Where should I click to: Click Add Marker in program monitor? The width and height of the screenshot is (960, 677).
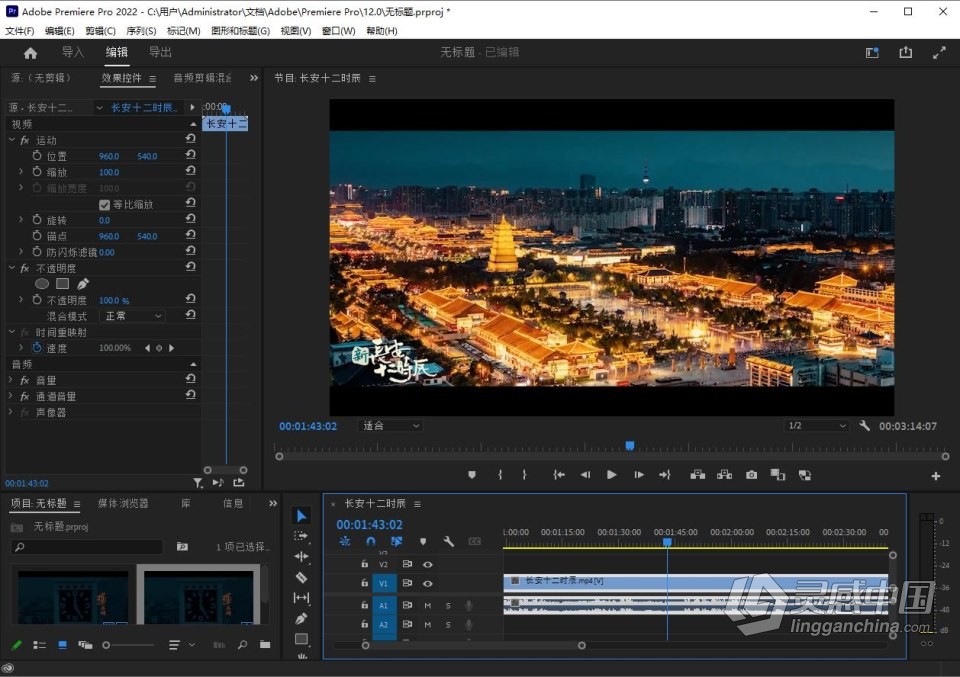[x=471, y=475]
